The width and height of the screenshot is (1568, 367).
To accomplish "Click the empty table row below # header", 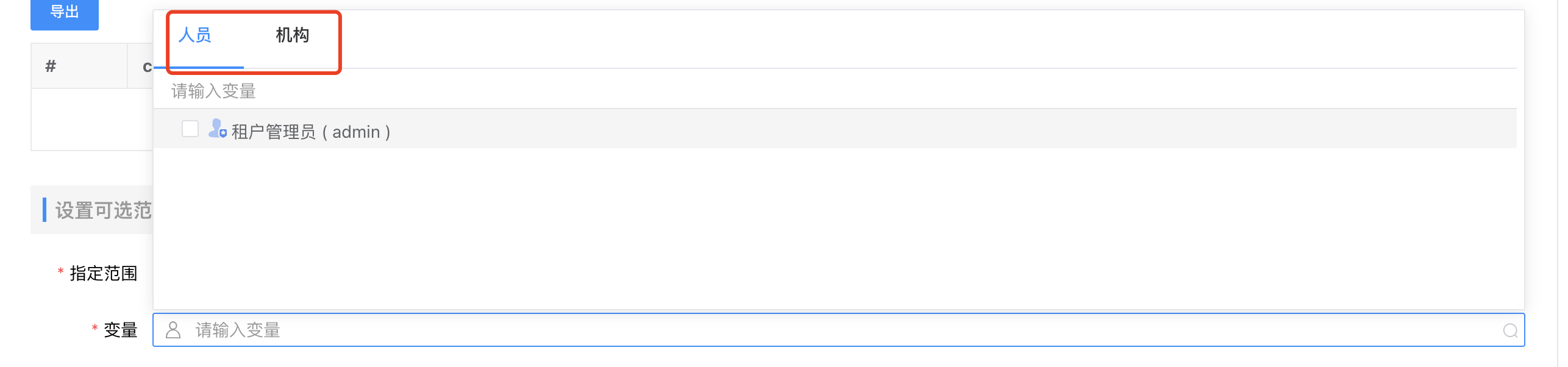I will tap(91, 119).
